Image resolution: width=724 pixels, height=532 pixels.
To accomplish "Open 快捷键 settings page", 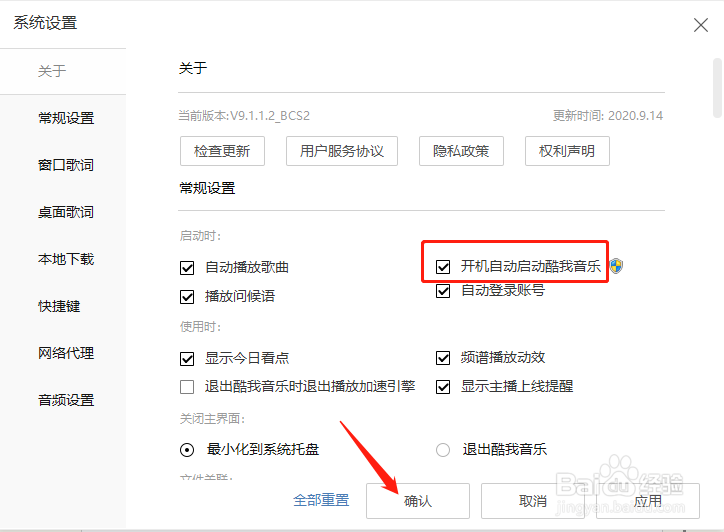I will (x=59, y=306).
